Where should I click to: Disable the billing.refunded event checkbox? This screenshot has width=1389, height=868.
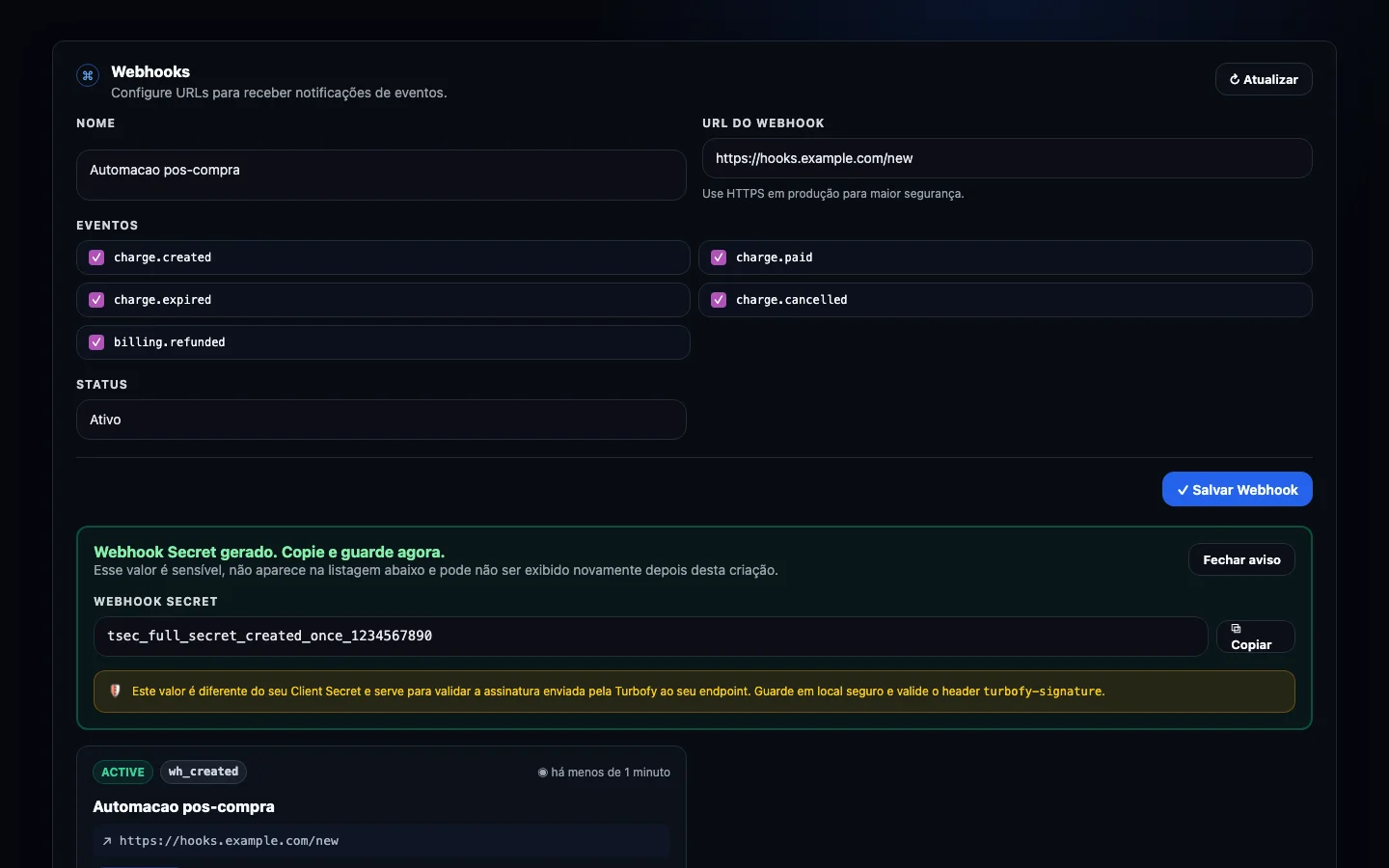pos(96,342)
